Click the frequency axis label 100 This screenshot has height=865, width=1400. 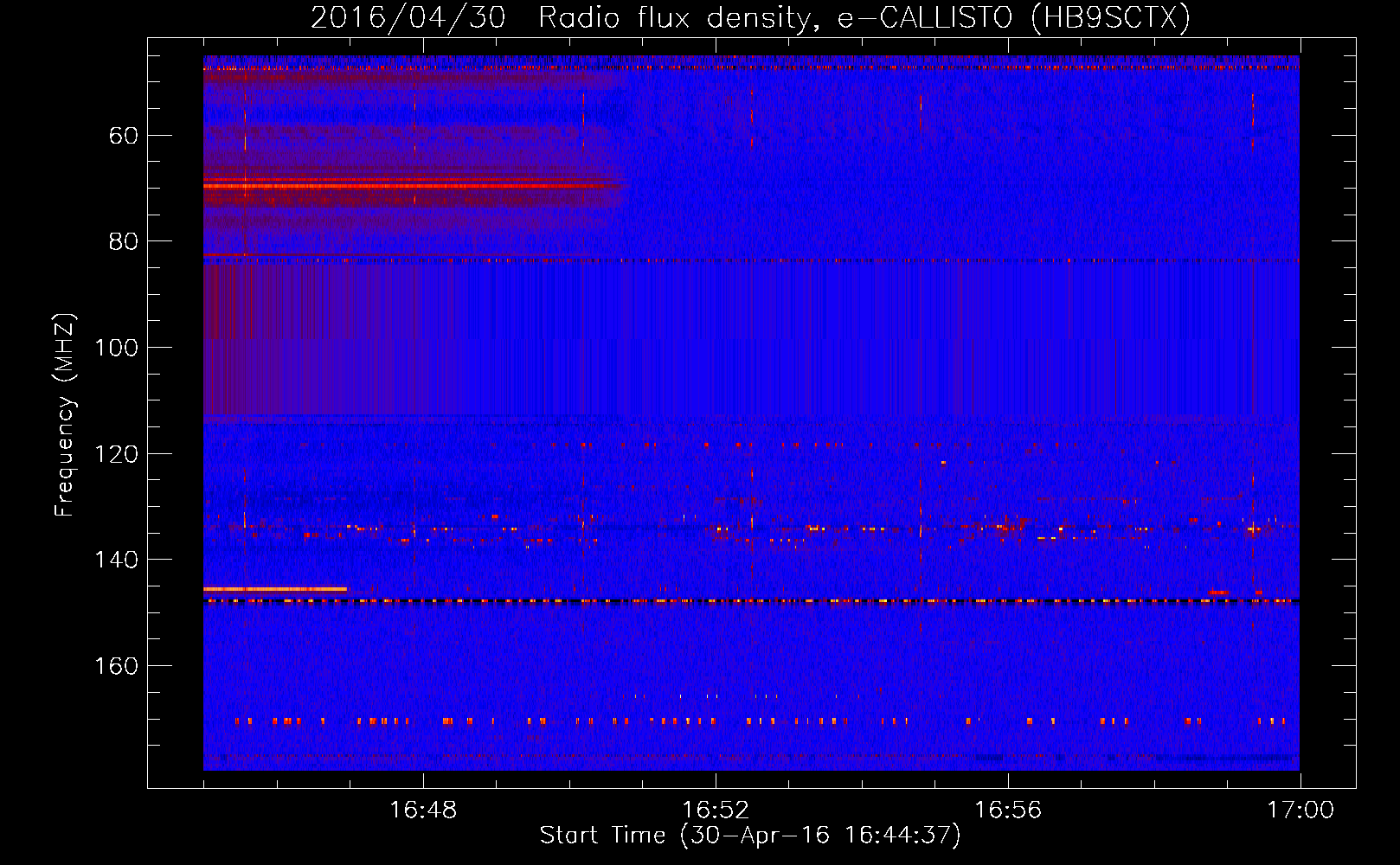[117, 348]
